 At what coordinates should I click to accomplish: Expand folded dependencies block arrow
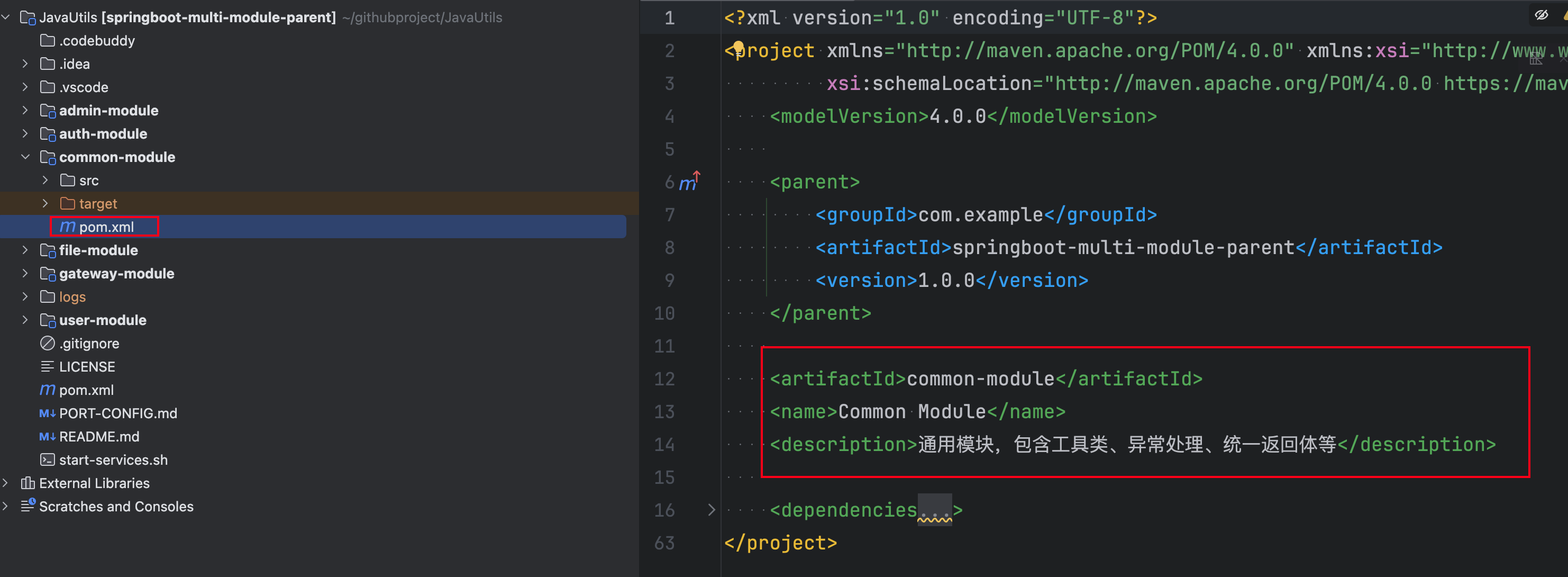pos(711,510)
